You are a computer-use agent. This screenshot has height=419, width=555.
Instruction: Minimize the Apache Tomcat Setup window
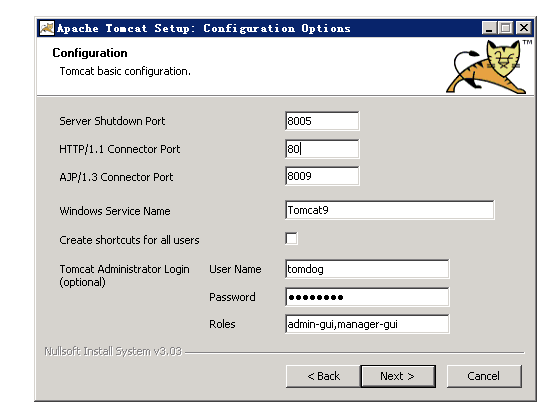489,28
